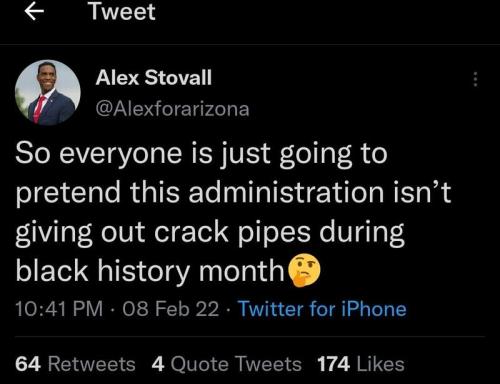View the 64 Retweets list
Viewport: 500px width, 384px height.
(x=75, y=364)
